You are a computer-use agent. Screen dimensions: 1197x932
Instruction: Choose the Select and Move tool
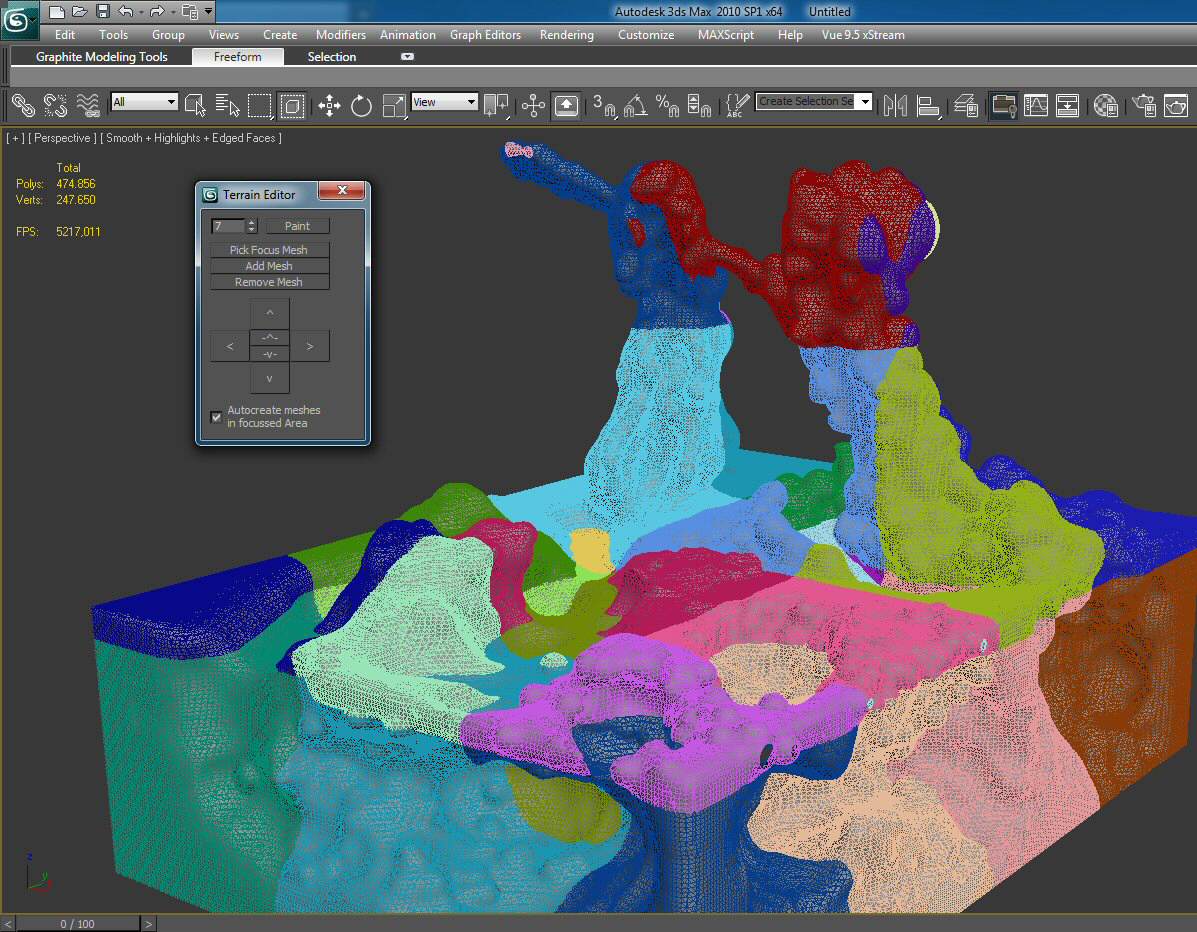click(x=329, y=105)
